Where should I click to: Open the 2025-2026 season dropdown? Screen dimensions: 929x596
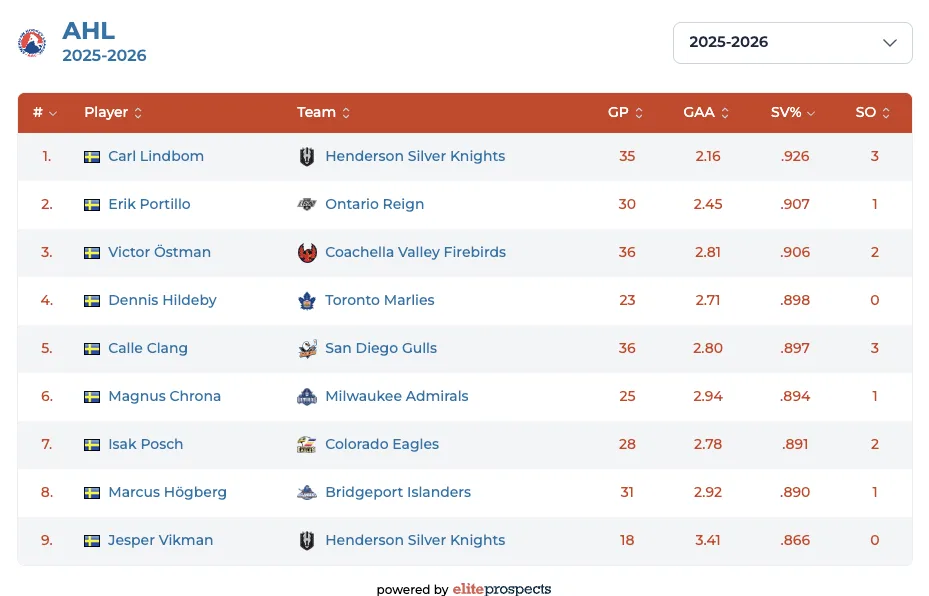click(792, 43)
